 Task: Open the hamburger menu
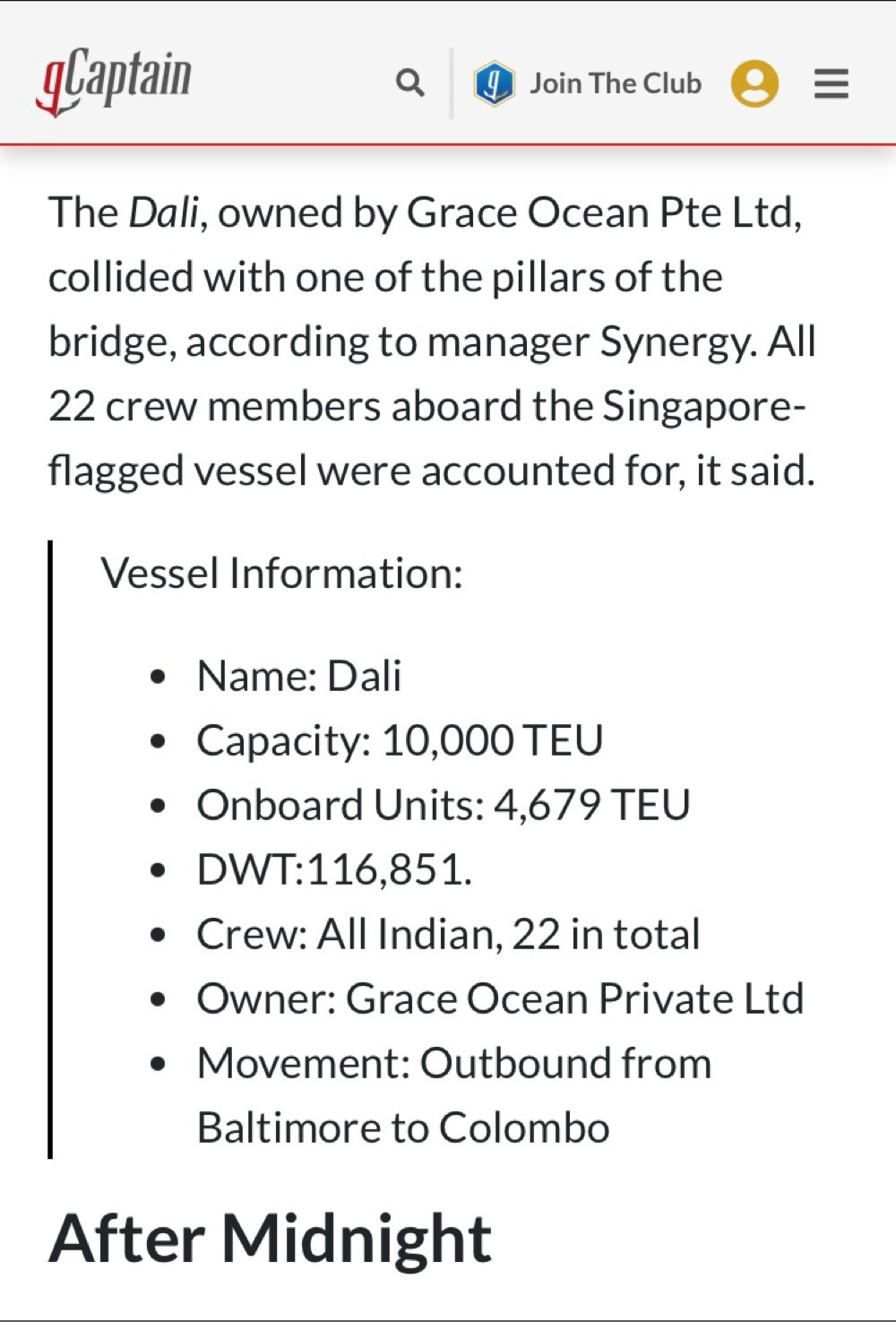tap(831, 84)
